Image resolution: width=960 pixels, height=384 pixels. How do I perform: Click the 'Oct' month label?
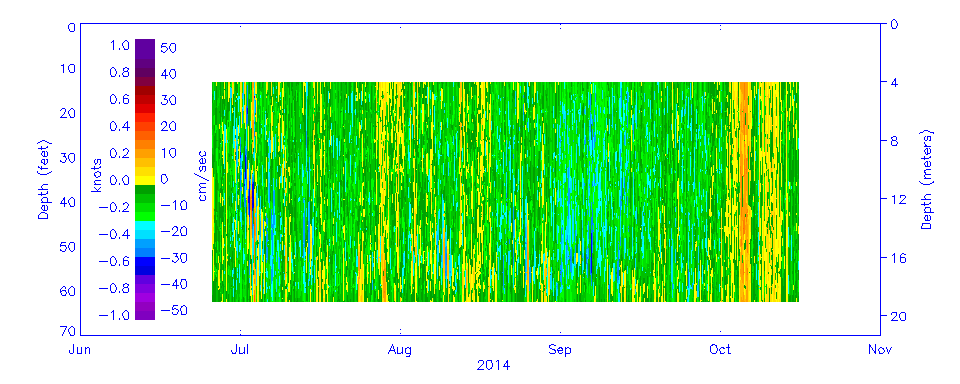720,350
